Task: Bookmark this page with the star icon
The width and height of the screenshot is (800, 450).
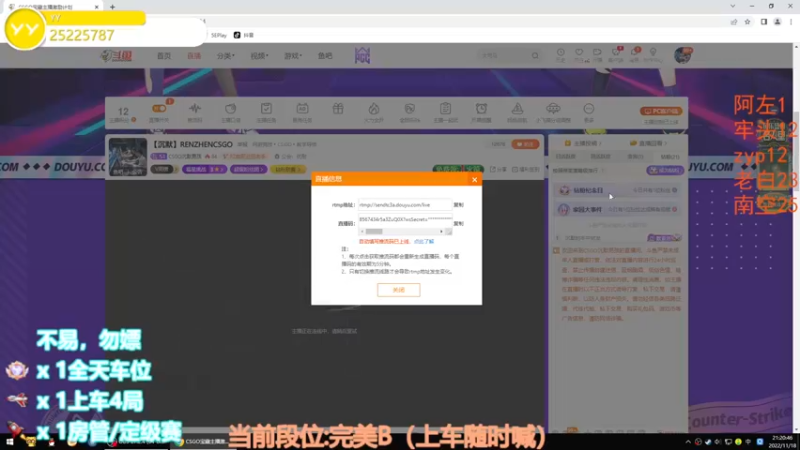Action: pyautogui.click(x=747, y=22)
